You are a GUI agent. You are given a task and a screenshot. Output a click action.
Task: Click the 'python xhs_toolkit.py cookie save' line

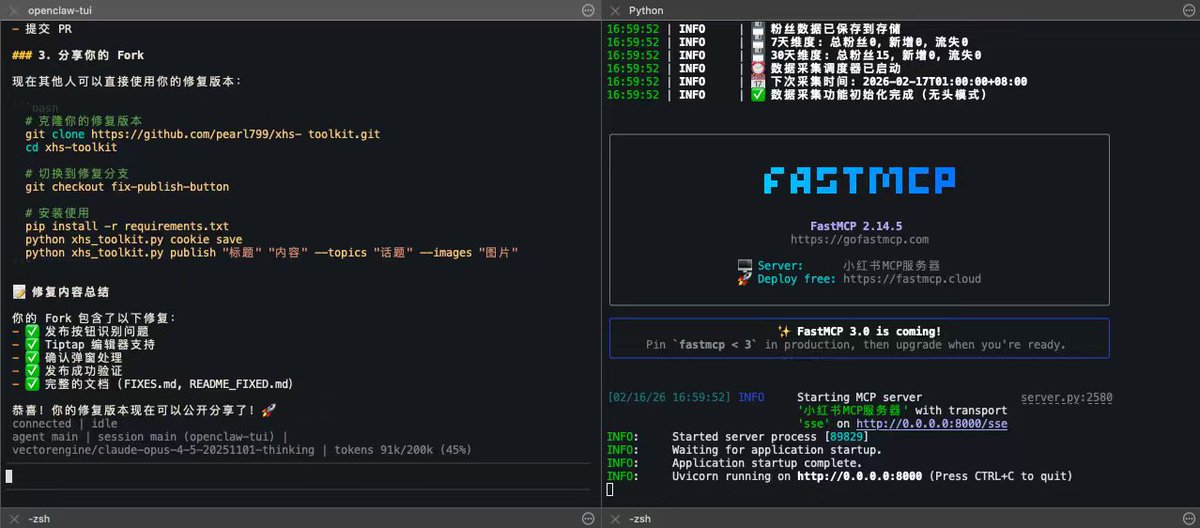coord(134,240)
